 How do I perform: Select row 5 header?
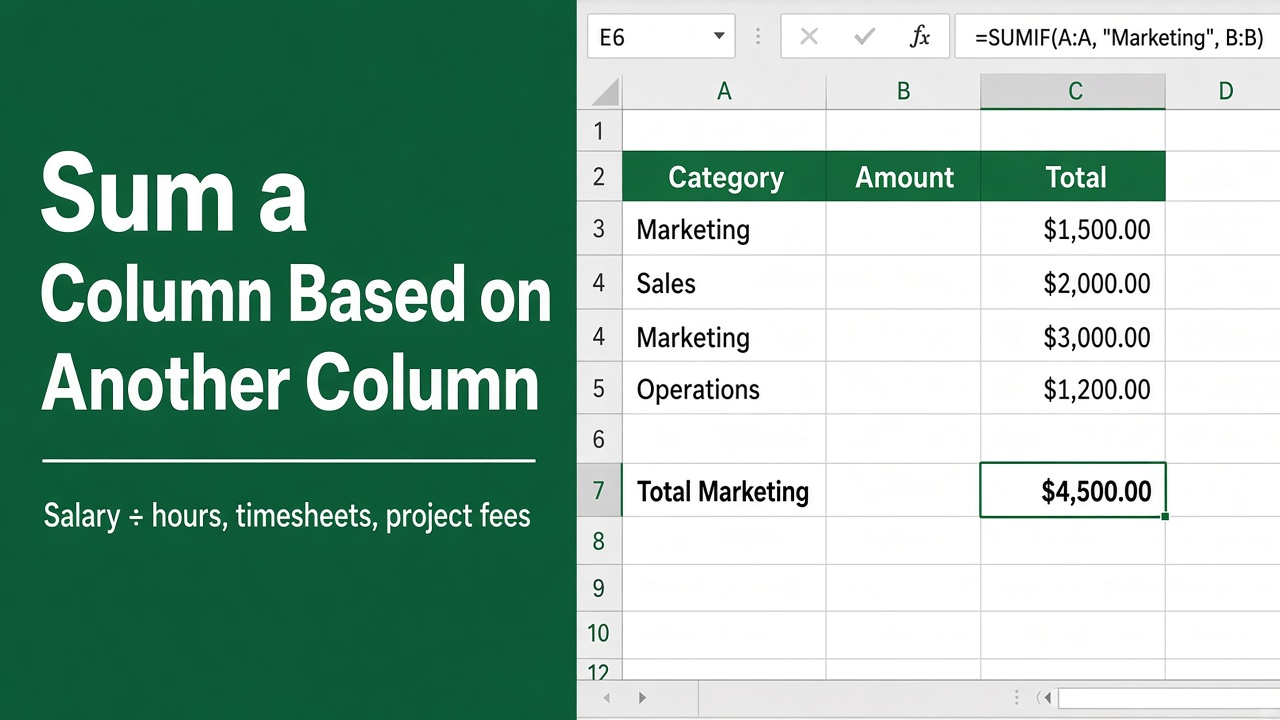599,388
